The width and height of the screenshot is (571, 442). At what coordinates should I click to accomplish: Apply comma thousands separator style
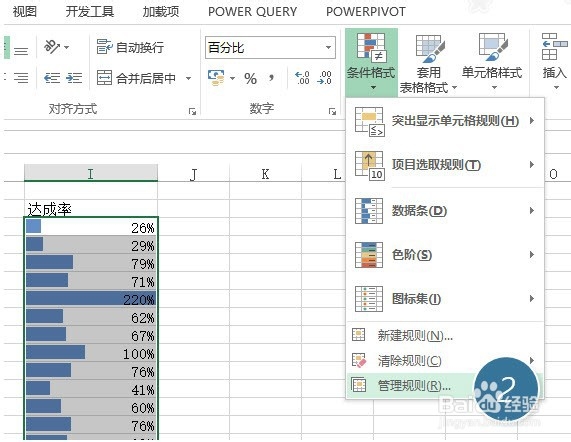pyautogui.click(x=271, y=78)
